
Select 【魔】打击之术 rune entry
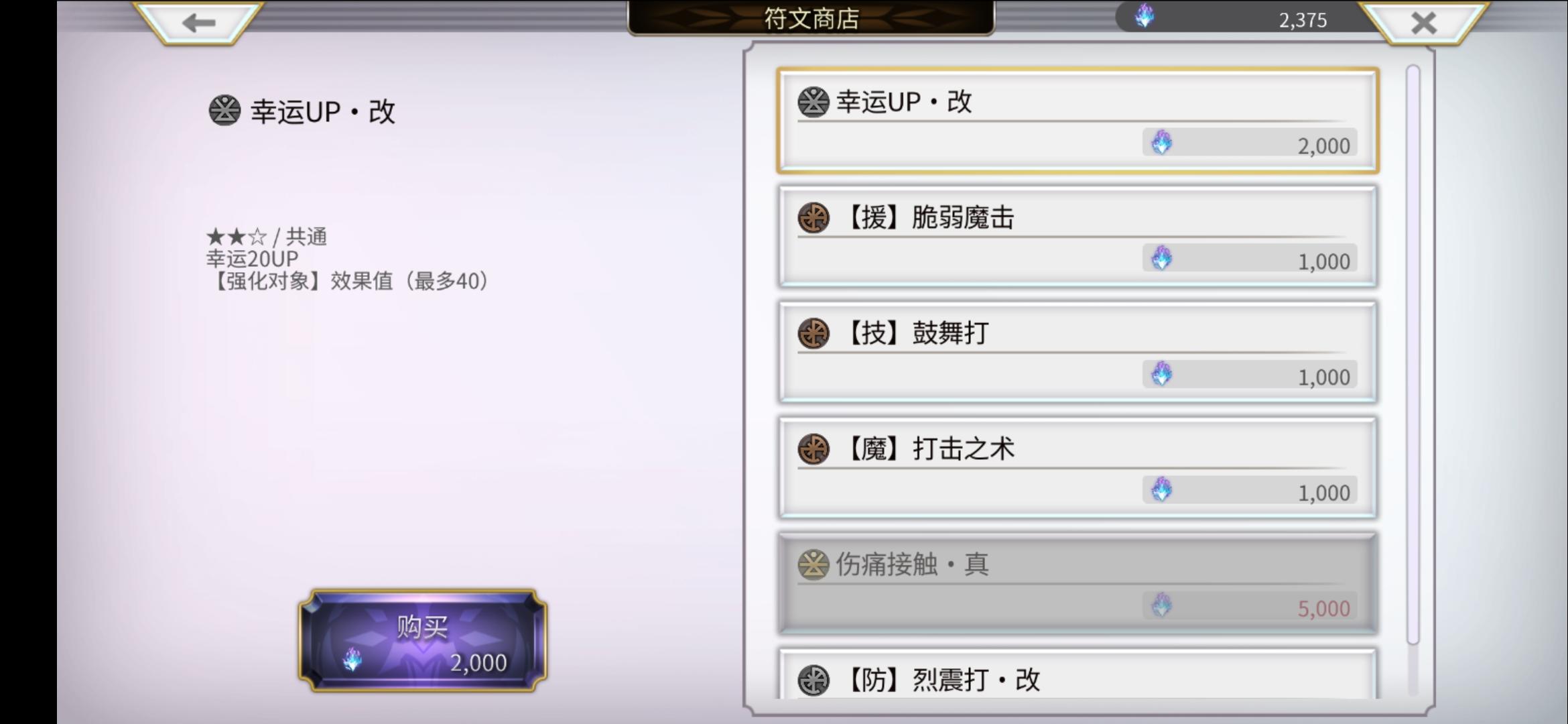[x=1077, y=468]
